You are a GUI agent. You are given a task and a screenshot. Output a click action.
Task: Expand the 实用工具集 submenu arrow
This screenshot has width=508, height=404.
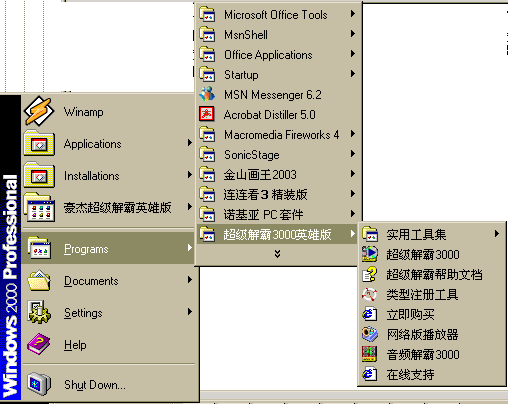coord(497,234)
